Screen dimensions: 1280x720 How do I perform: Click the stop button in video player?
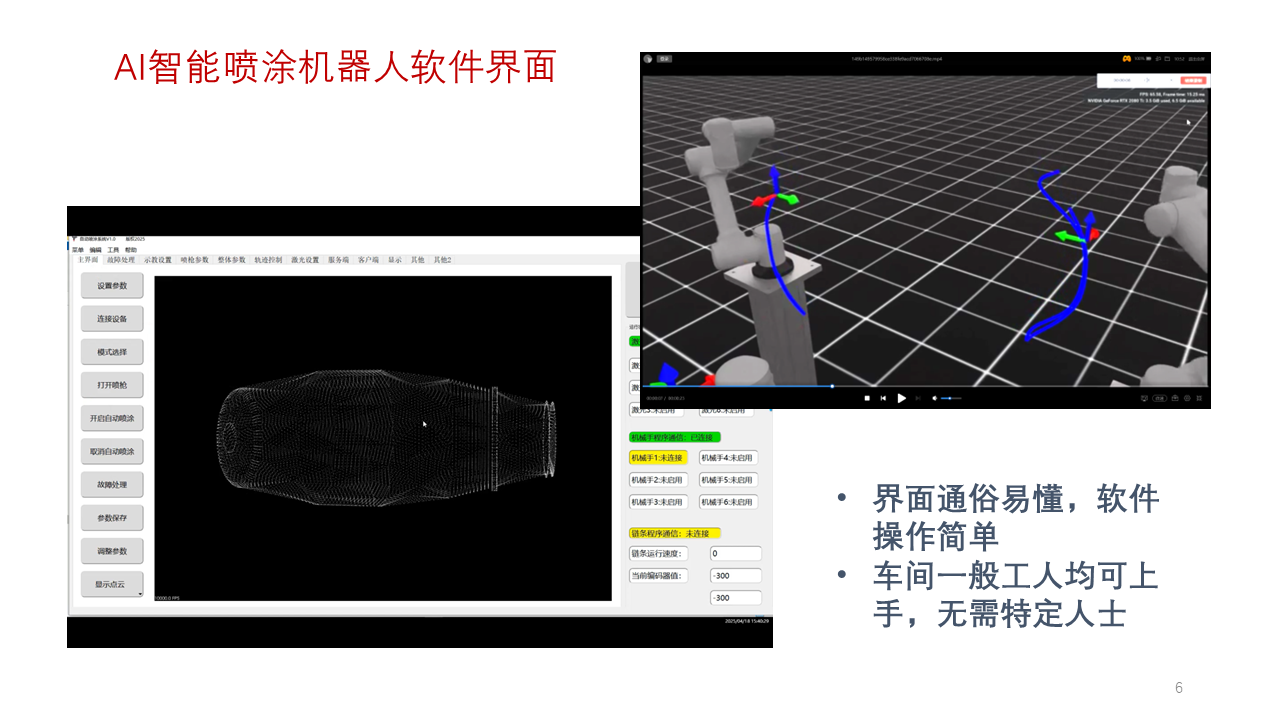coord(867,398)
